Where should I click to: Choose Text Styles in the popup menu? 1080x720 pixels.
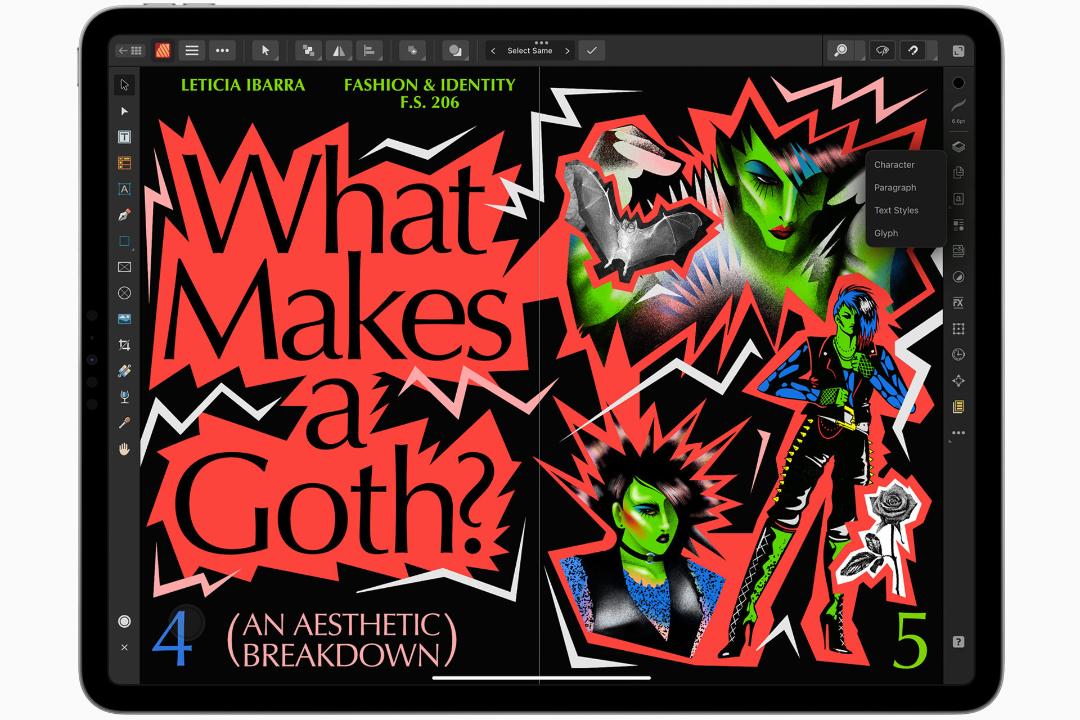[x=896, y=210]
